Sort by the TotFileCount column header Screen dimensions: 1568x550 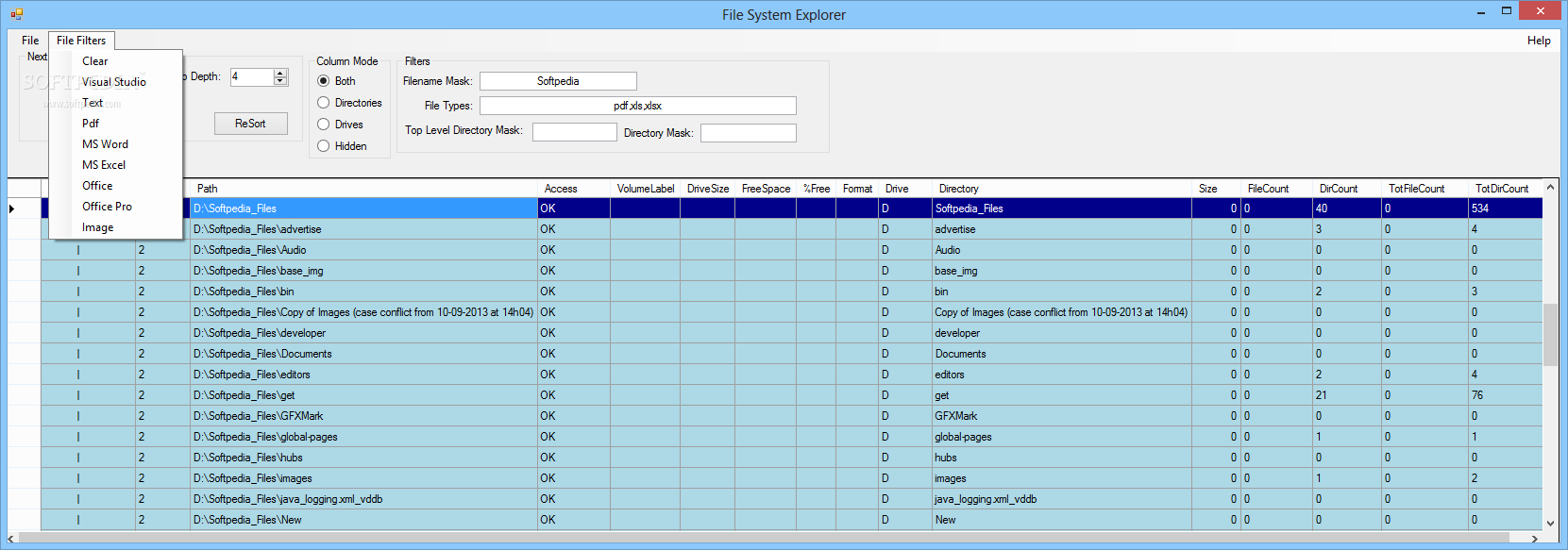tap(1425, 189)
